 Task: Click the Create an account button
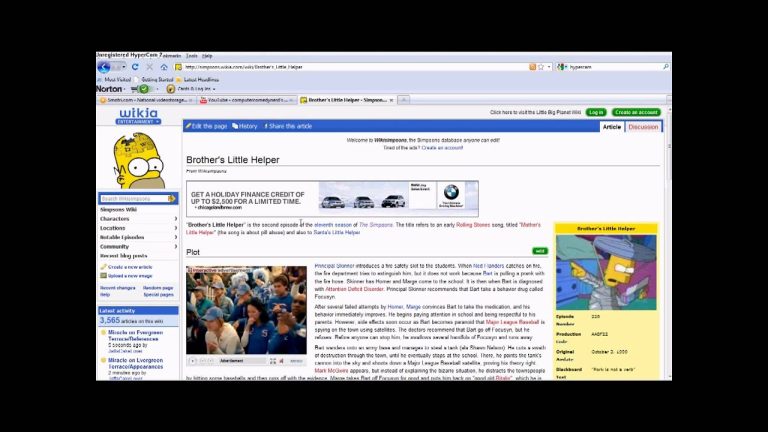pos(637,112)
